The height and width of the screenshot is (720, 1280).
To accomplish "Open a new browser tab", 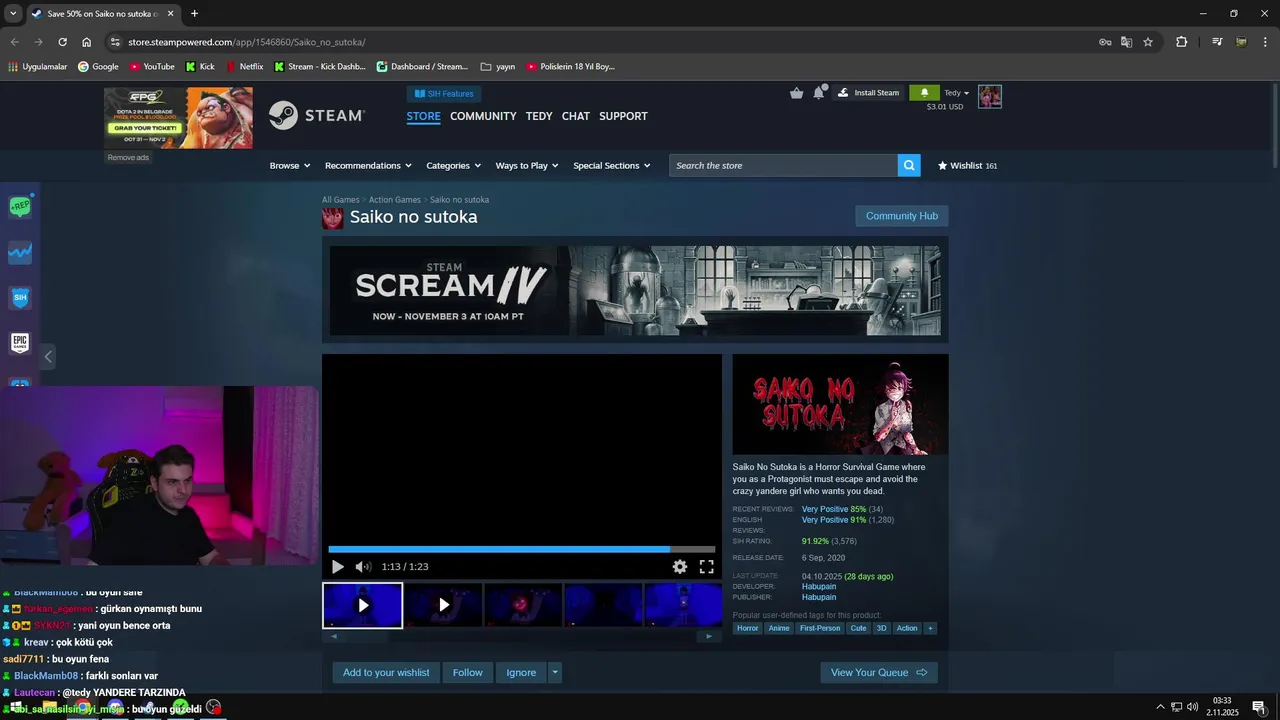I will (x=194, y=14).
